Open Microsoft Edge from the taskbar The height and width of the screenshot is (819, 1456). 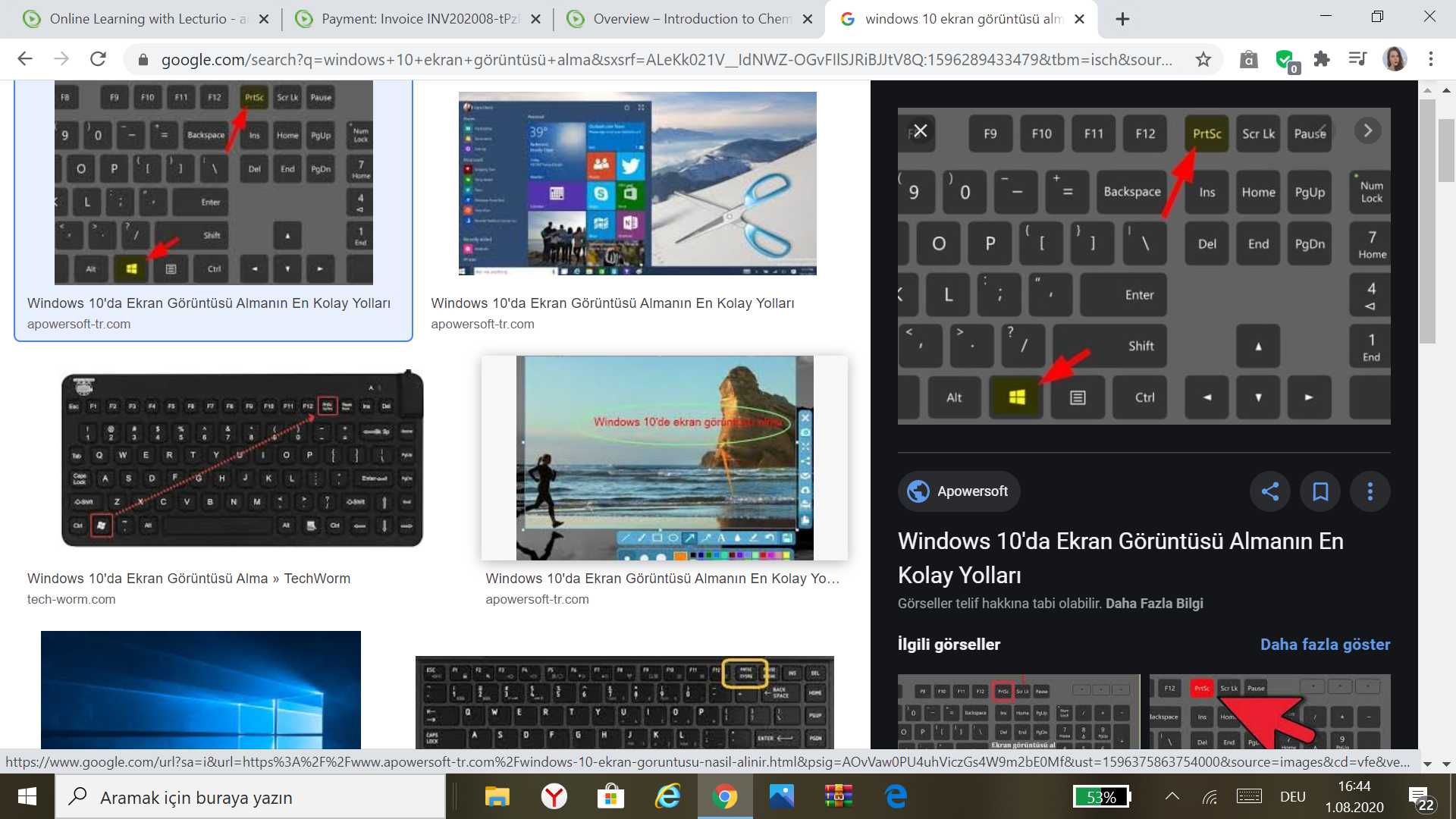(x=896, y=796)
